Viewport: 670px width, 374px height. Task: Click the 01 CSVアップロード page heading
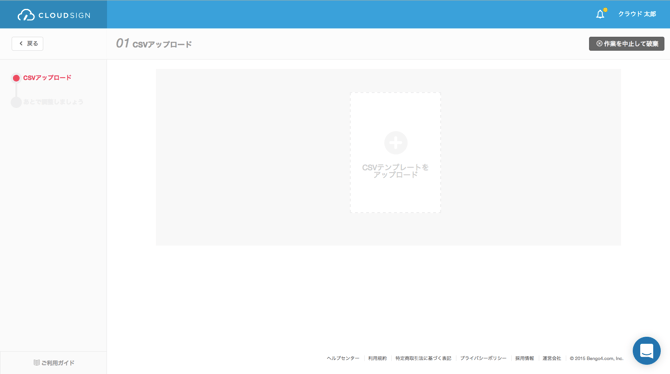(x=154, y=44)
